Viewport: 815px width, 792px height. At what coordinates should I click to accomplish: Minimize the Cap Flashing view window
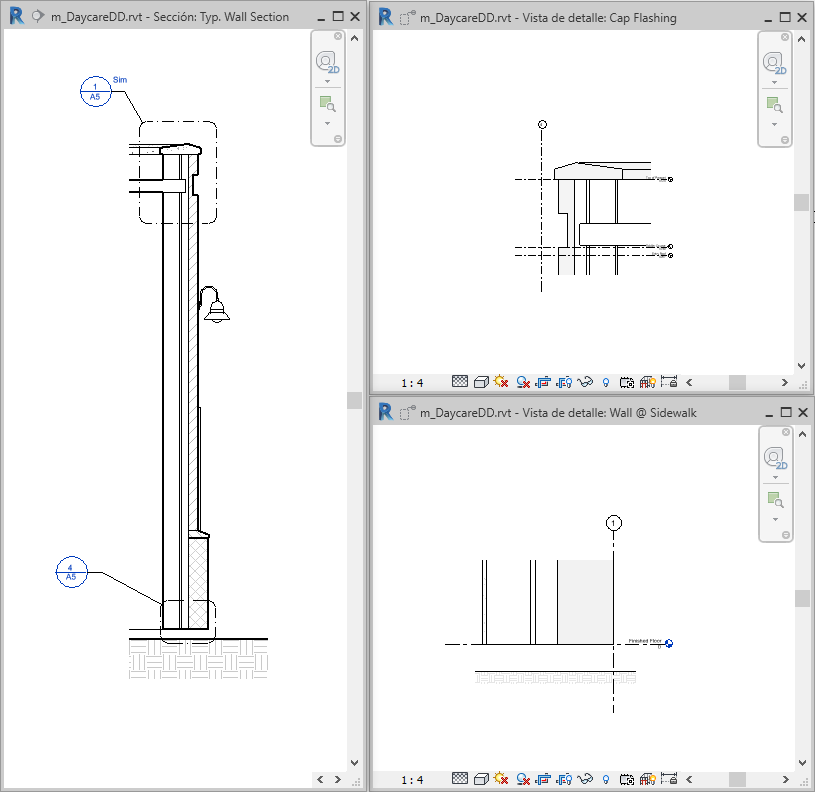click(768, 18)
